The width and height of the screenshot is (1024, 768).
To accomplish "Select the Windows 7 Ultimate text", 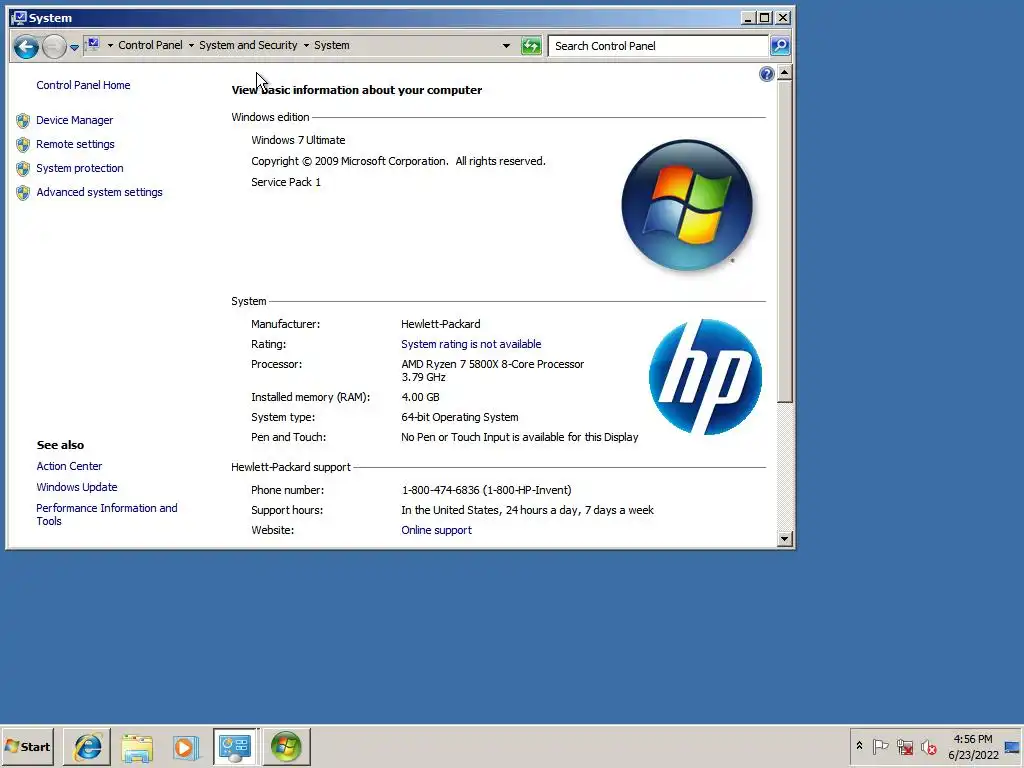I will pyautogui.click(x=298, y=140).
